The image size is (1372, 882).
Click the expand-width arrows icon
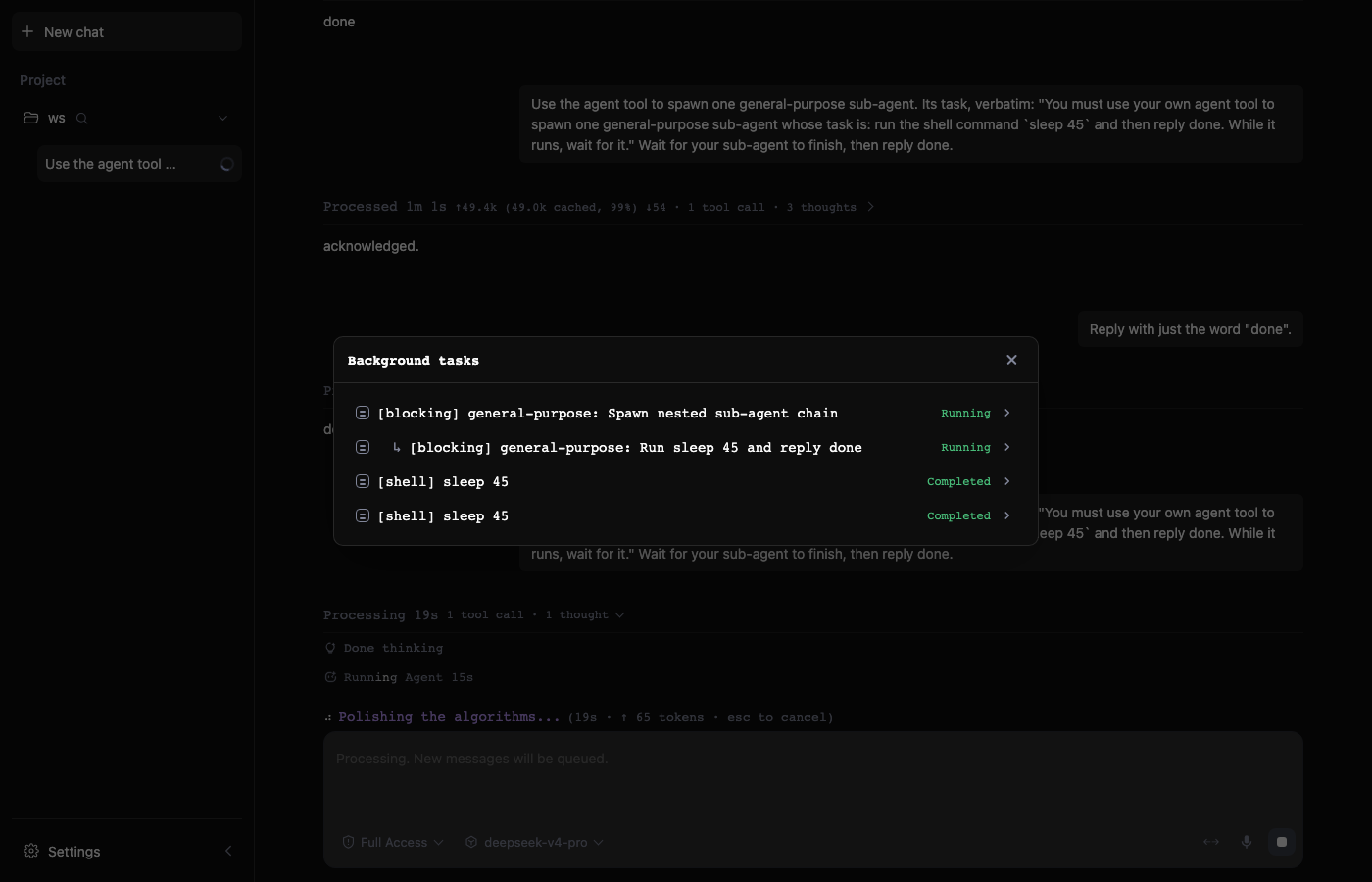[1211, 842]
